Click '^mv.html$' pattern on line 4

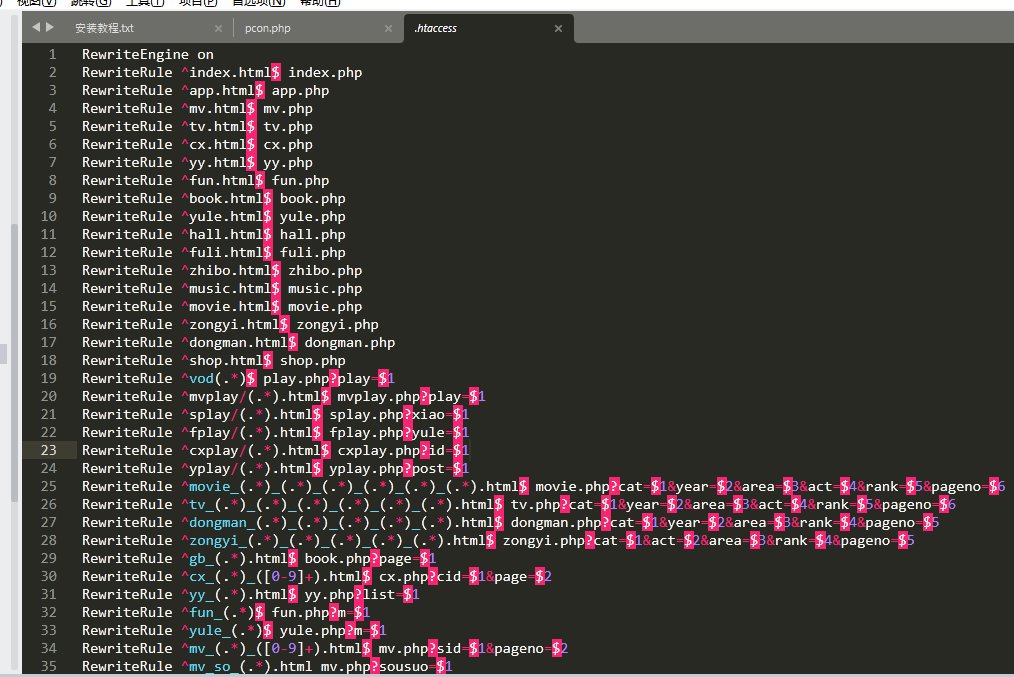[x=218, y=109]
